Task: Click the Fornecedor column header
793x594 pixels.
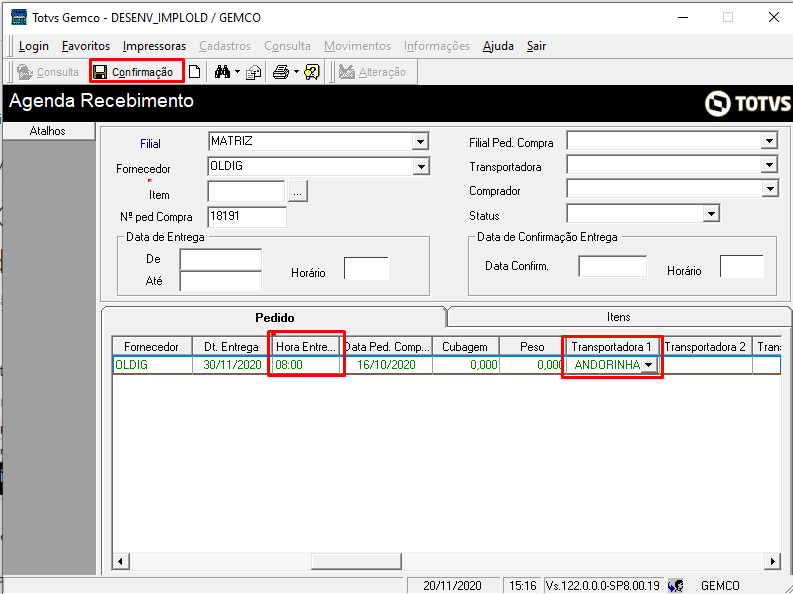Action: pos(152,347)
